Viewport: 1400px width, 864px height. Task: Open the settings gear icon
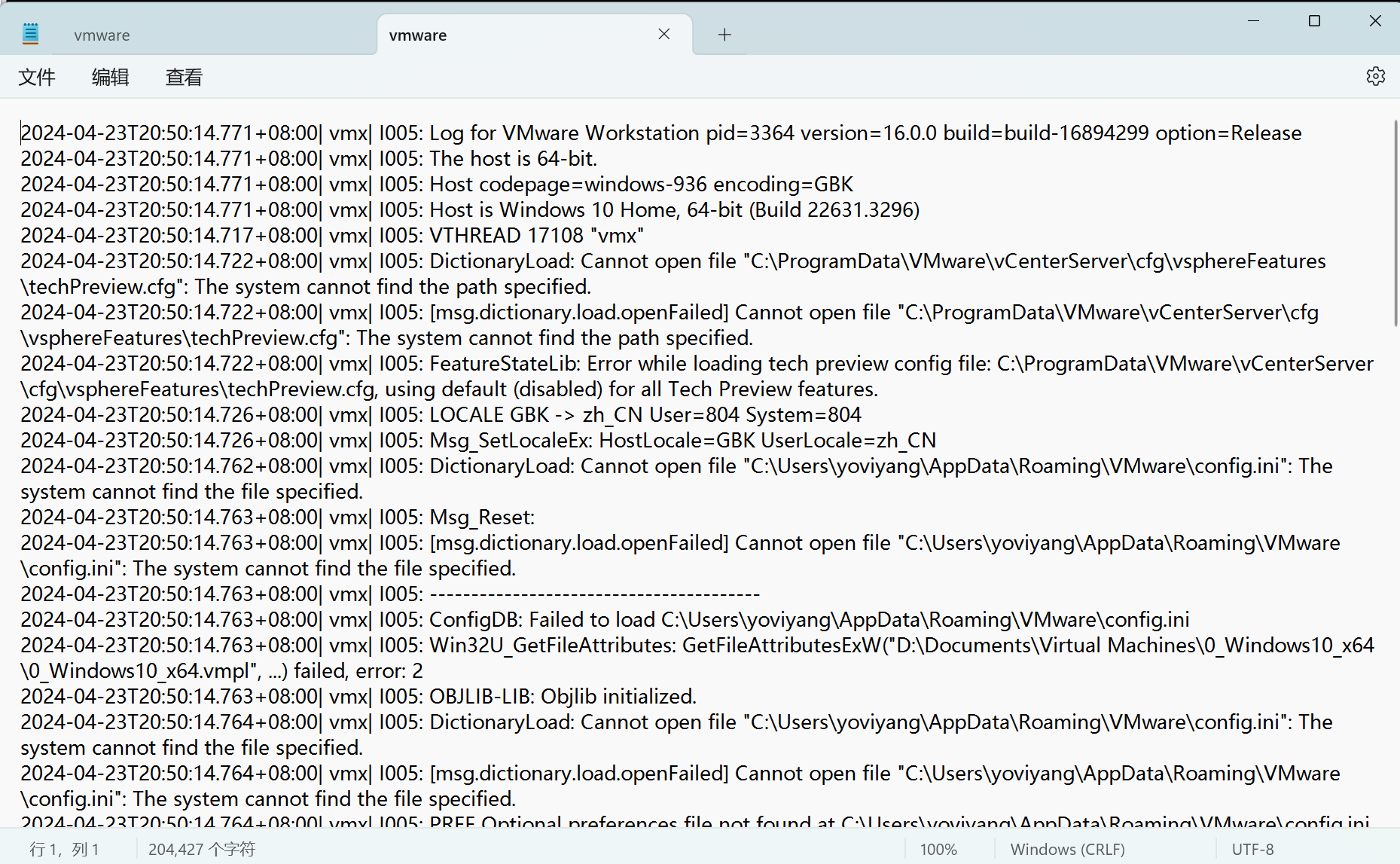pos(1375,76)
